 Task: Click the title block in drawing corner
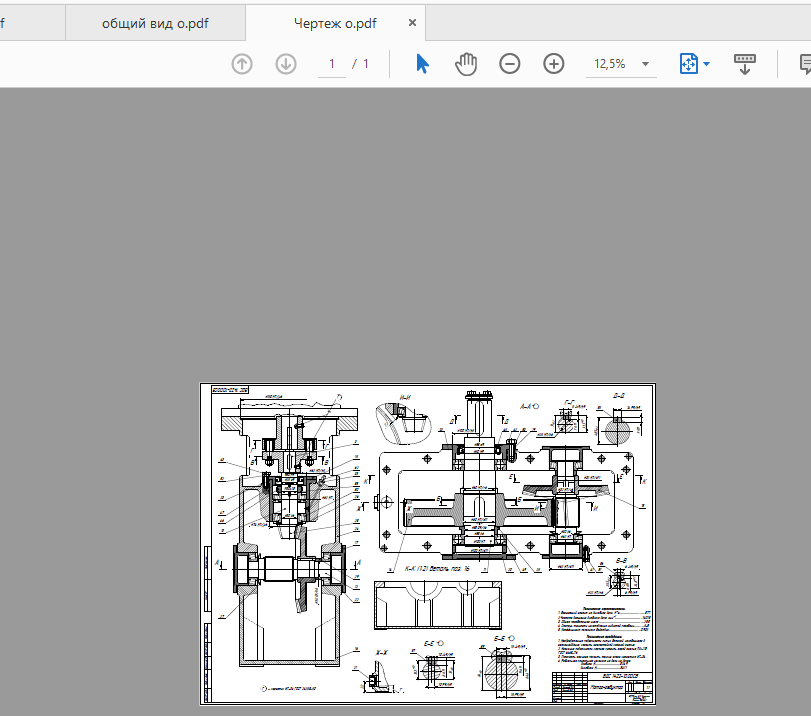pyautogui.click(x=604, y=687)
